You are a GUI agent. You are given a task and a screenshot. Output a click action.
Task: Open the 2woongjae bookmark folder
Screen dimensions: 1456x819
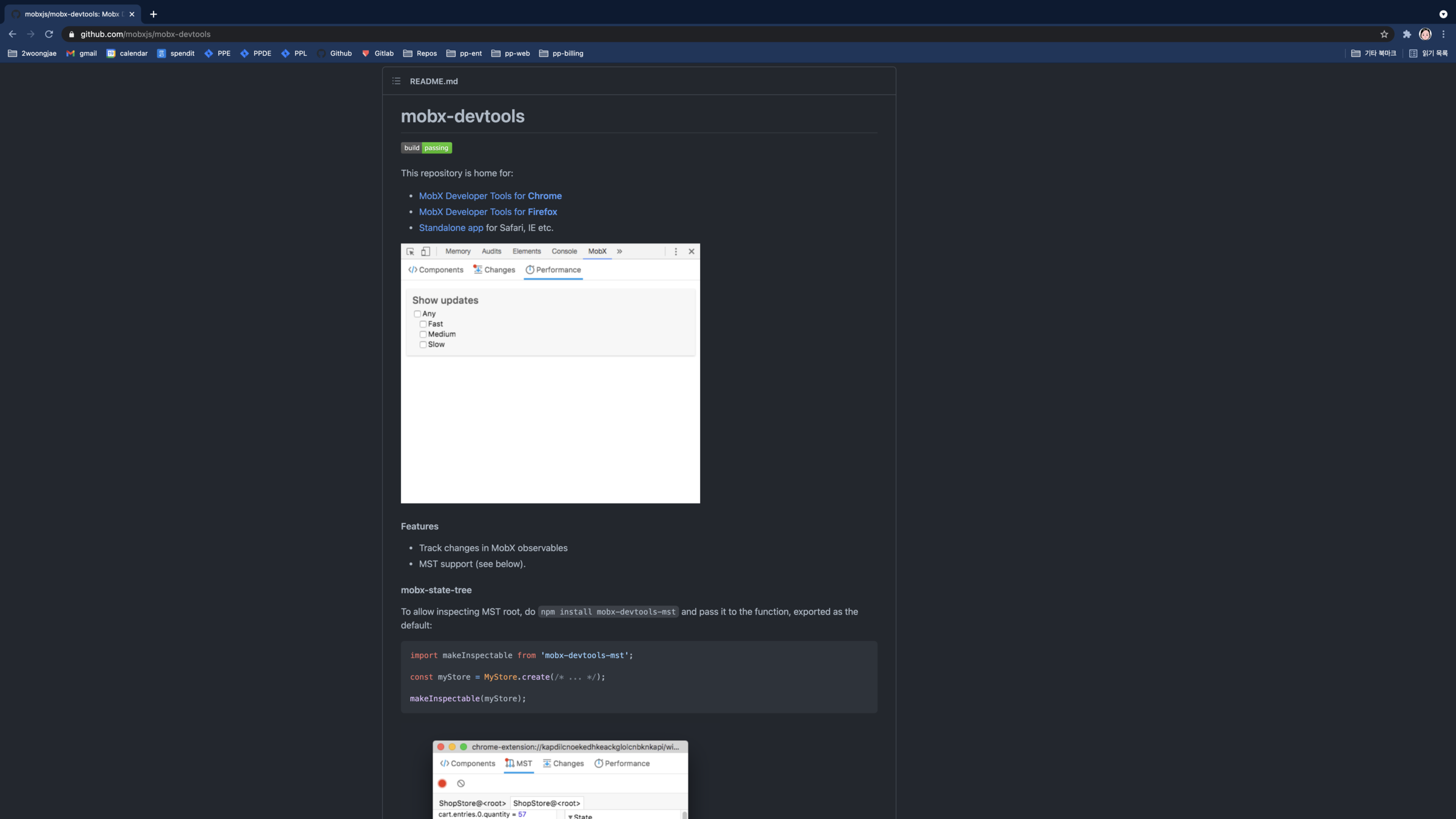click(x=32, y=53)
